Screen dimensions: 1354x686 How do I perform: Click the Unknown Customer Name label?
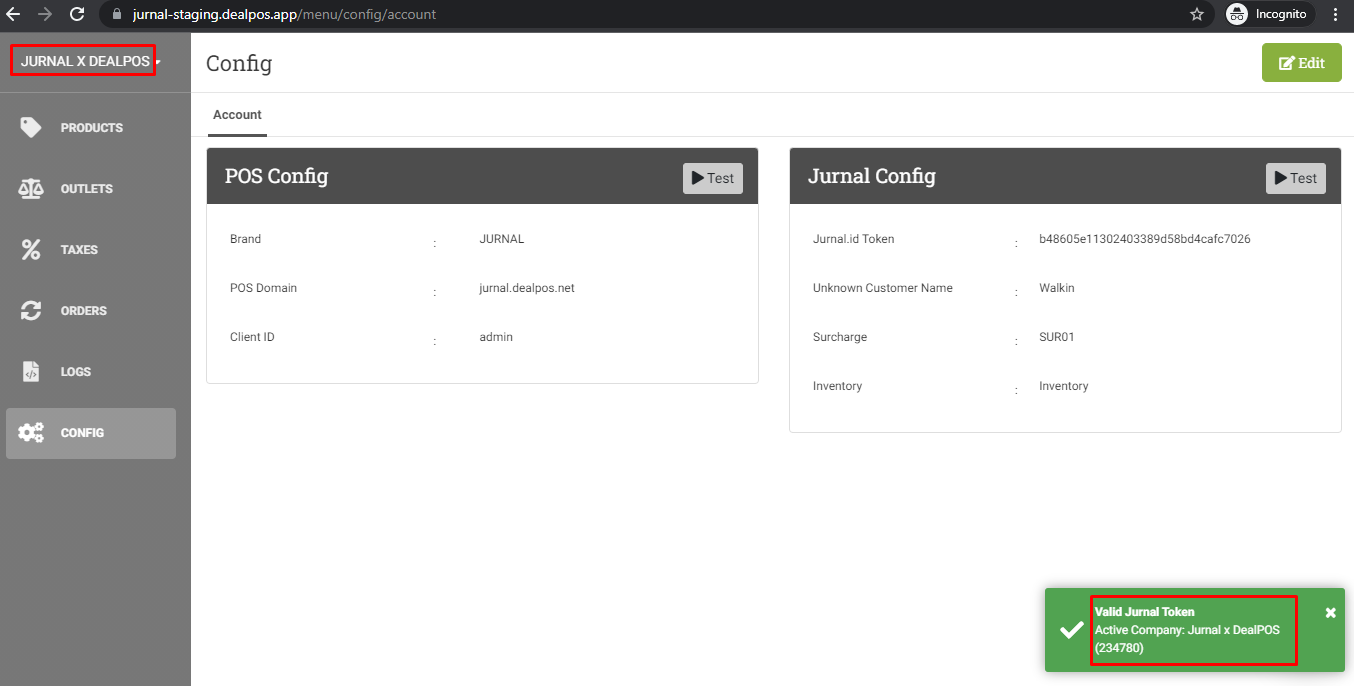[x=883, y=288]
